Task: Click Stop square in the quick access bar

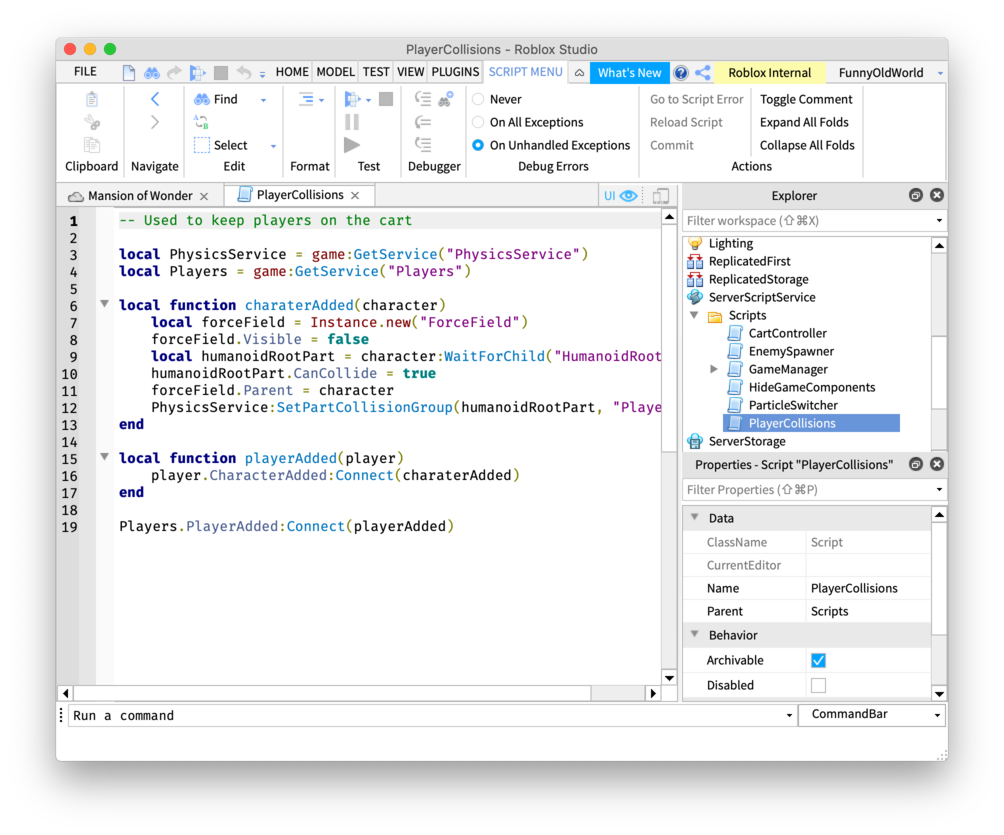Action: (221, 73)
